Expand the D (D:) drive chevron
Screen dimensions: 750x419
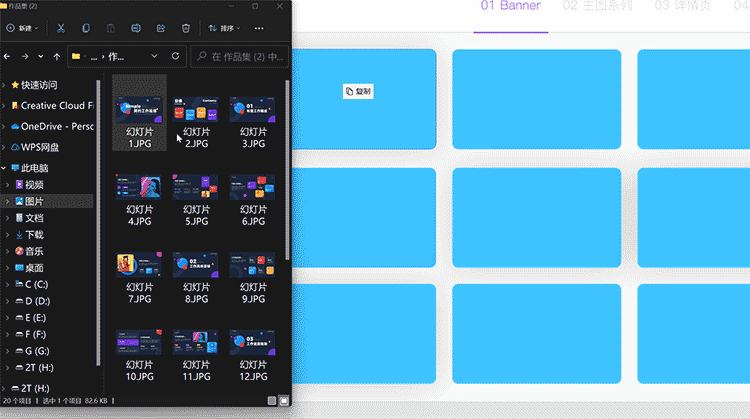[8, 301]
